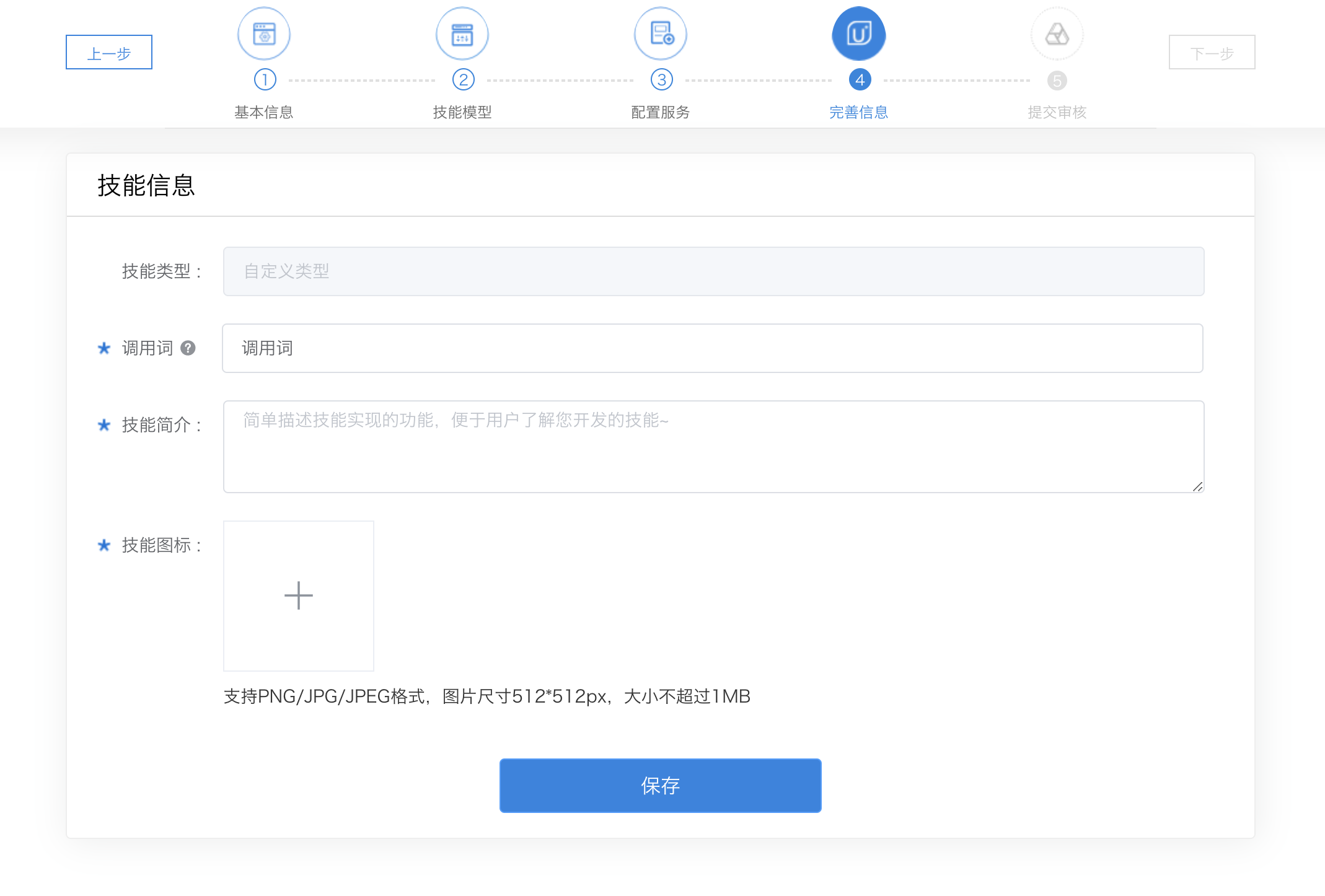
Task: Click the Skill Model (技能模型) step icon
Action: [x=462, y=34]
